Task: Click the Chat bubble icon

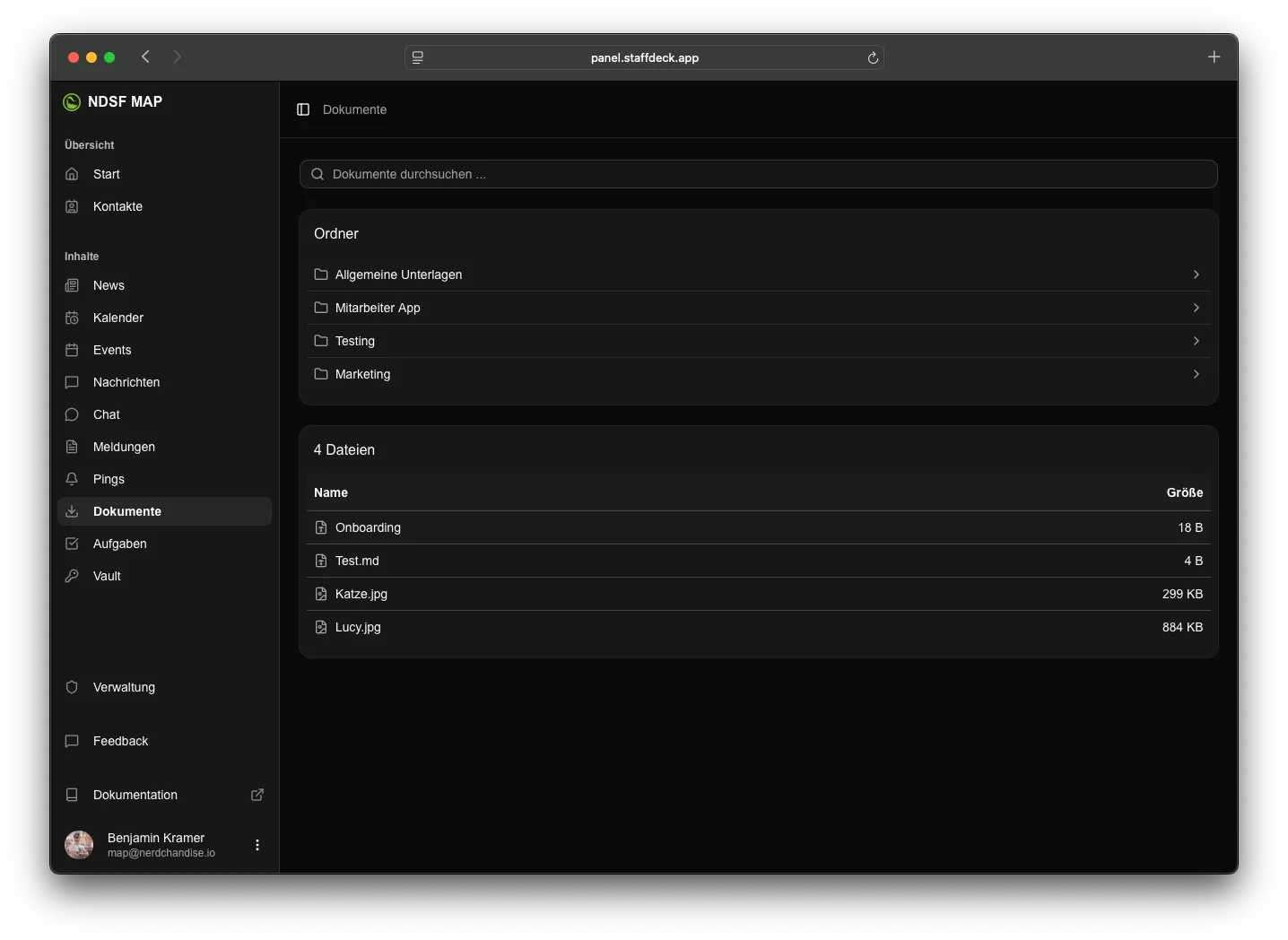Action: pyautogui.click(x=72, y=414)
